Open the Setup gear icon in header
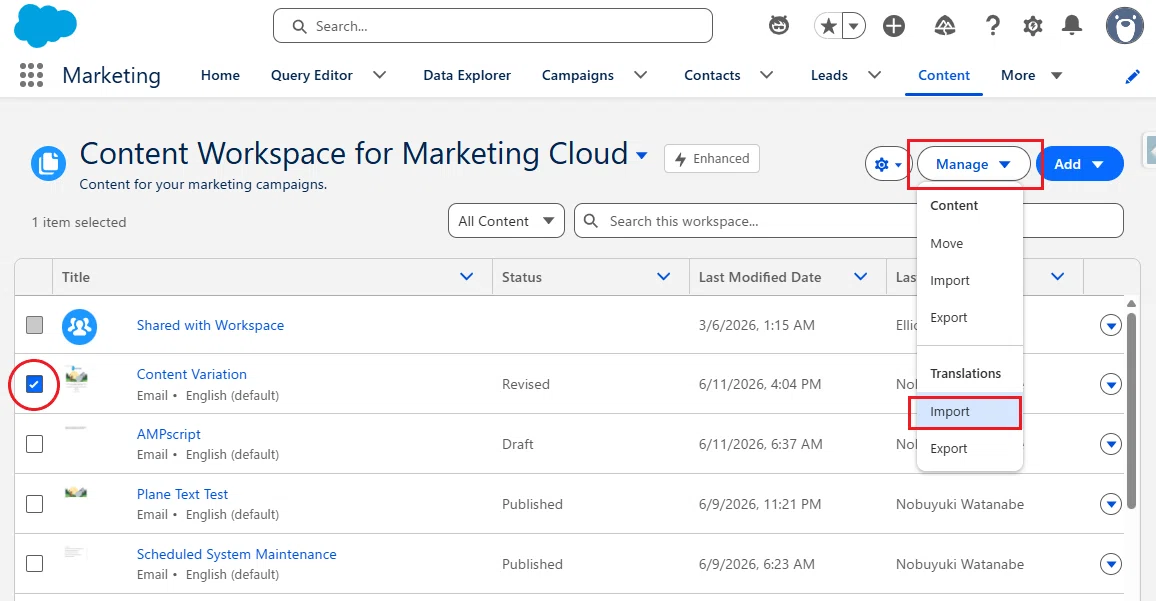This screenshot has height=601, width=1156. [x=1033, y=27]
